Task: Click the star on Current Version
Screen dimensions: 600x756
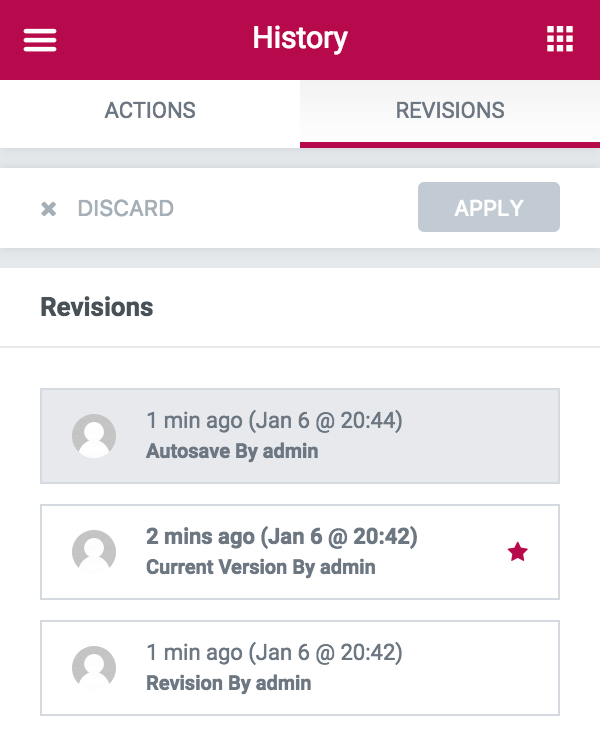Action: point(517,552)
